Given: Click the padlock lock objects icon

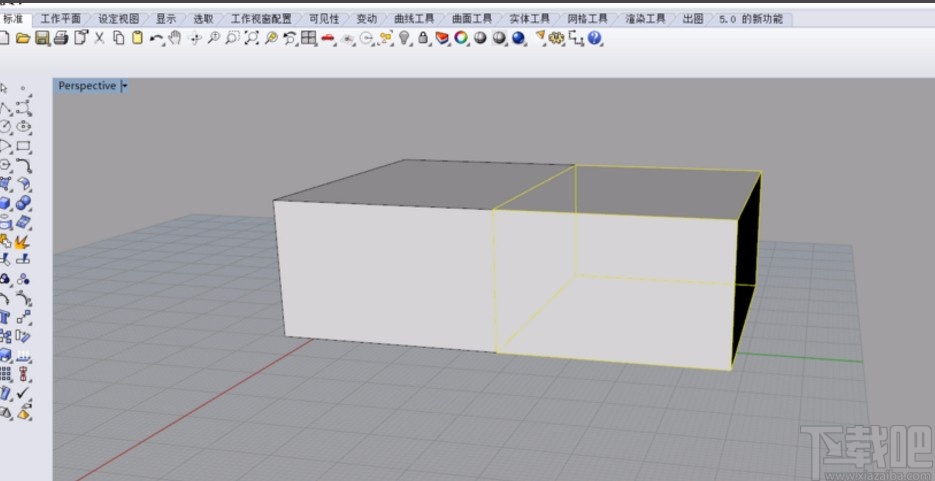Looking at the screenshot, I should (423, 39).
